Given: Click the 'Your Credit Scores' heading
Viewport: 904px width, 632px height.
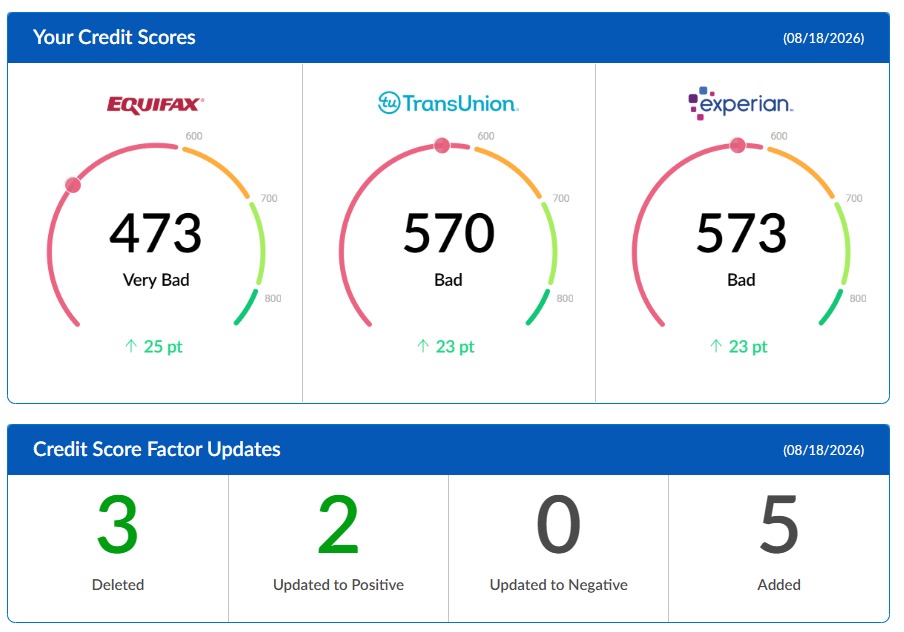Looking at the screenshot, I should coord(114,37).
